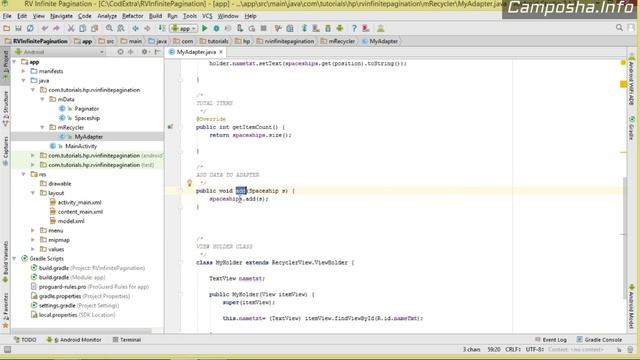Click the Cut scissors icon
This screenshot has width=640, height=360.
coord(71,29)
